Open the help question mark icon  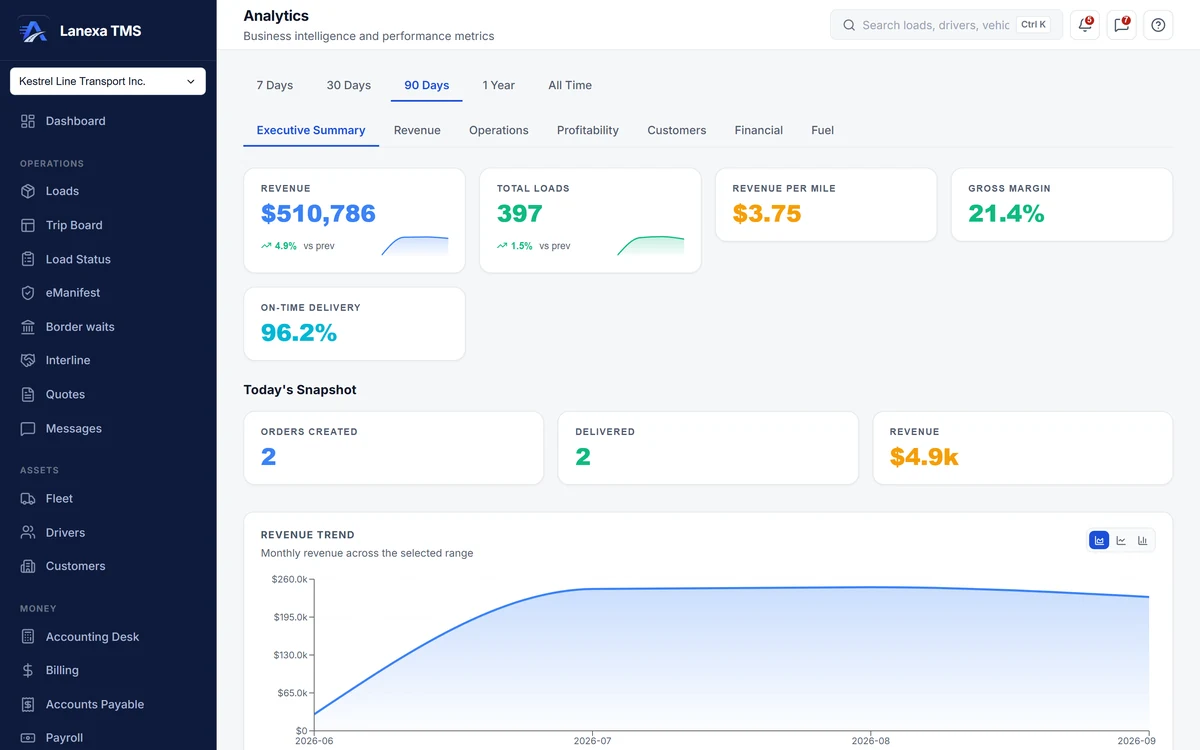pos(1158,25)
